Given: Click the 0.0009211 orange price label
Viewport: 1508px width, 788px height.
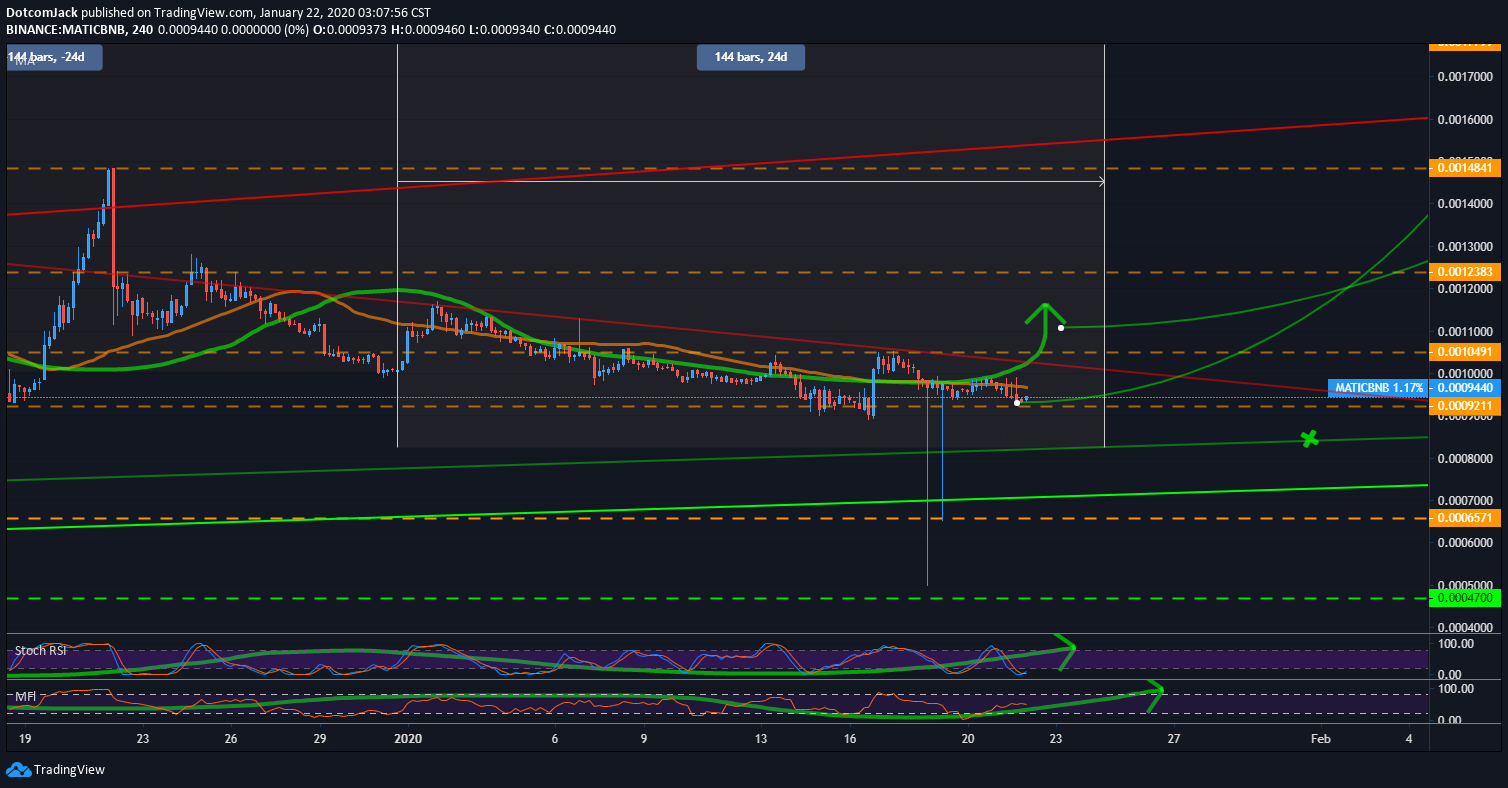Looking at the screenshot, I should pos(1465,406).
